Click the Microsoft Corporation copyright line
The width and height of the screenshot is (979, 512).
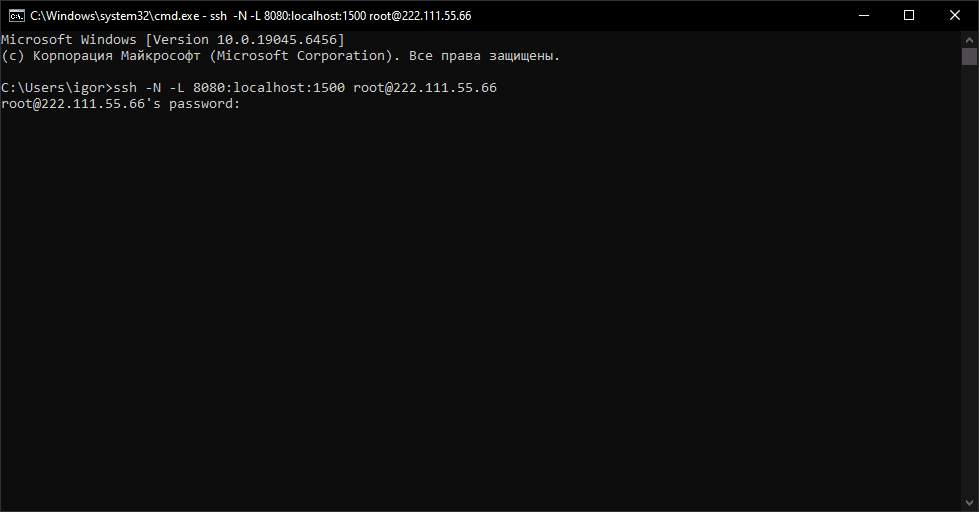coord(280,56)
